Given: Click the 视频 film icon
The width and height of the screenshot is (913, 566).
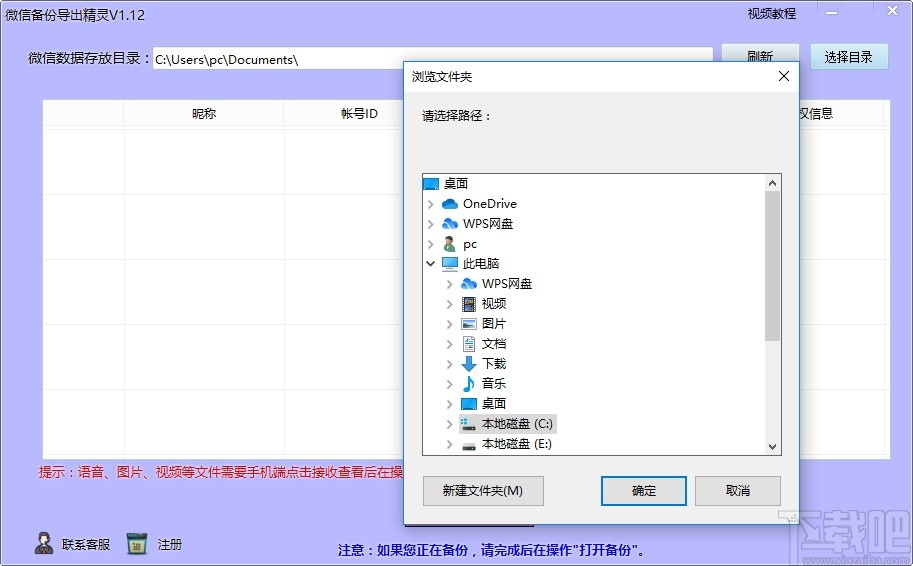Looking at the screenshot, I should point(469,303).
